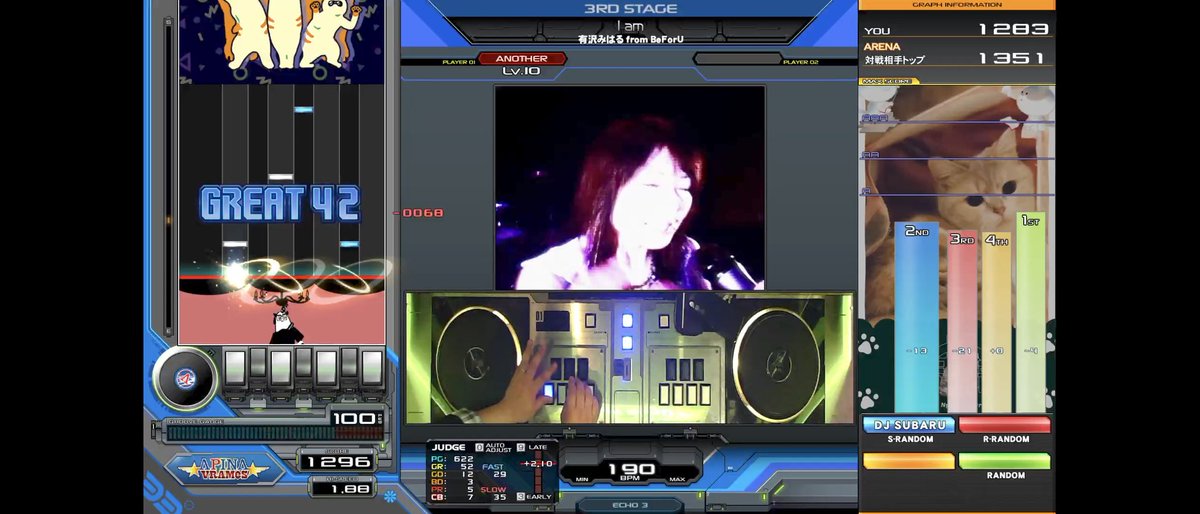Click the YOU score '1283'

(1013, 30)
